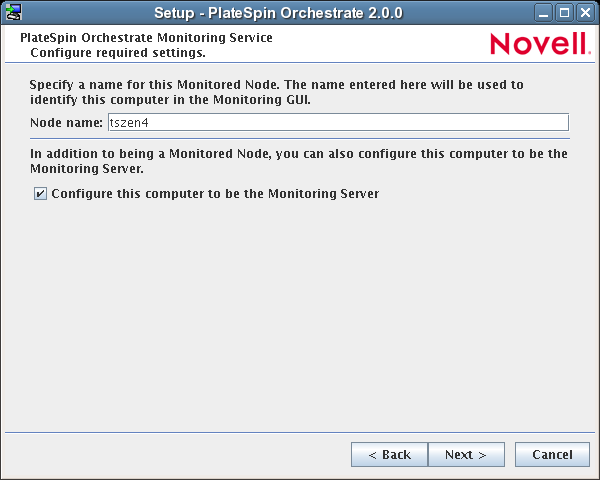This screenshot has height=480, width=600.
Task: Focus the Node name text field
Action: pos(338,122)
